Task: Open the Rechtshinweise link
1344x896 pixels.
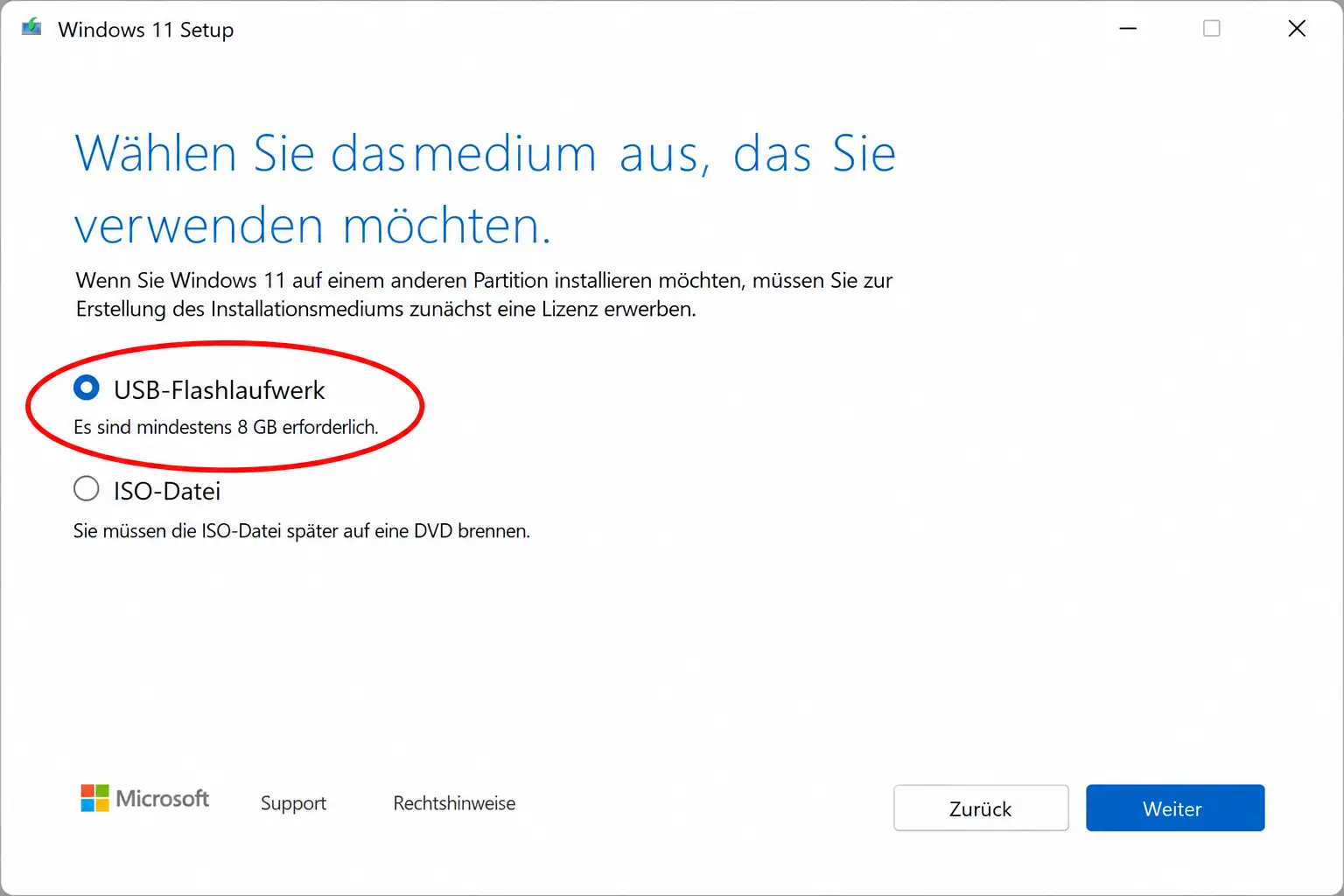Action: tap(454, 803)
